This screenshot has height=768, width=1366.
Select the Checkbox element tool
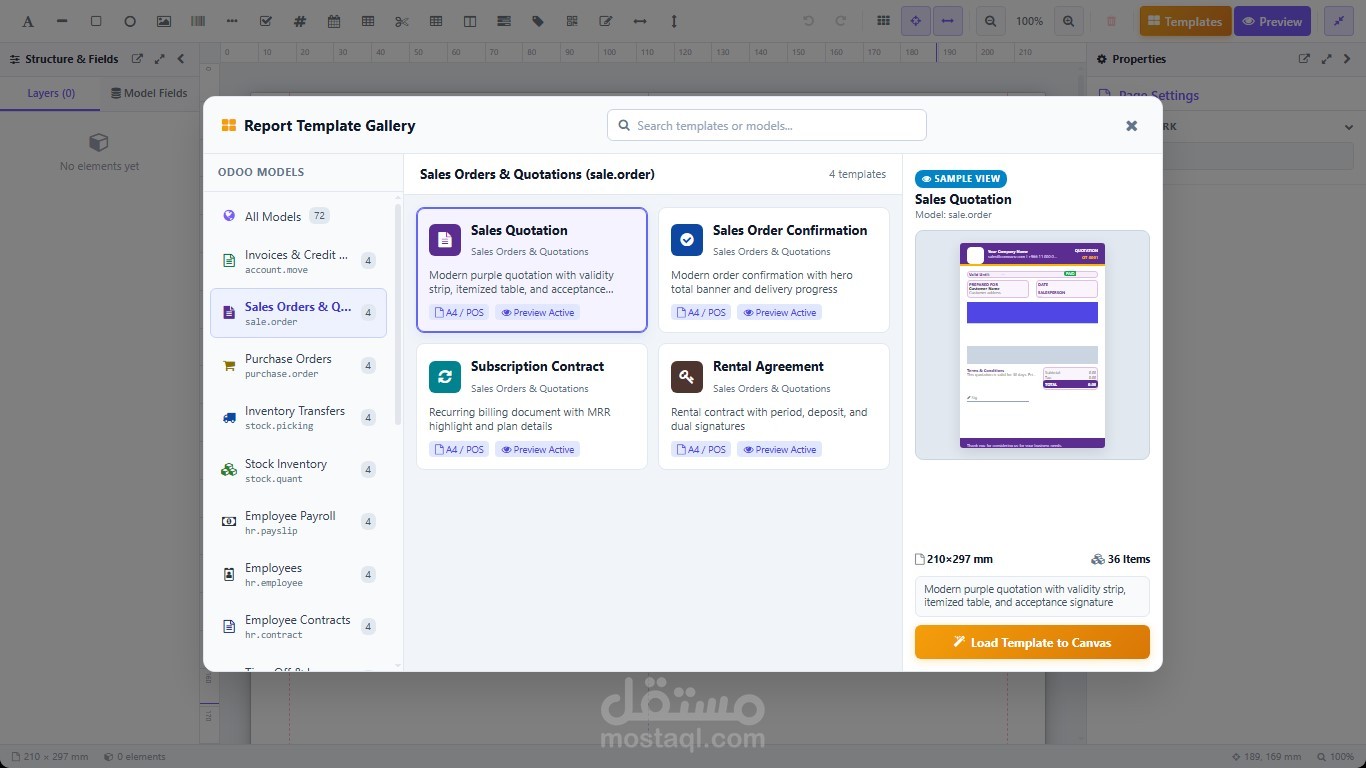coord(266,21)
